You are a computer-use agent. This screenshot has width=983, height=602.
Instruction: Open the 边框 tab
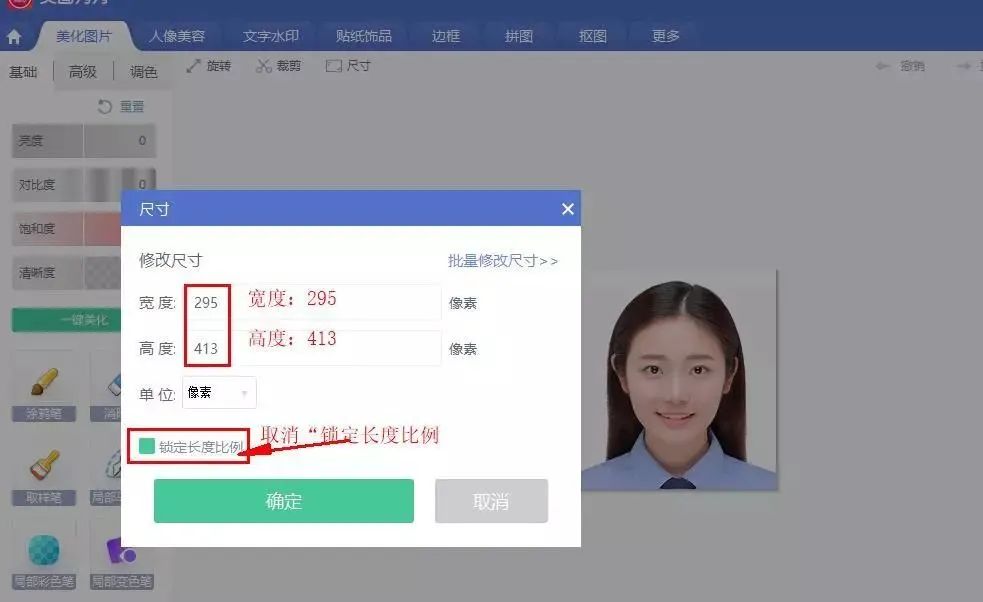(x=446, y=36)
